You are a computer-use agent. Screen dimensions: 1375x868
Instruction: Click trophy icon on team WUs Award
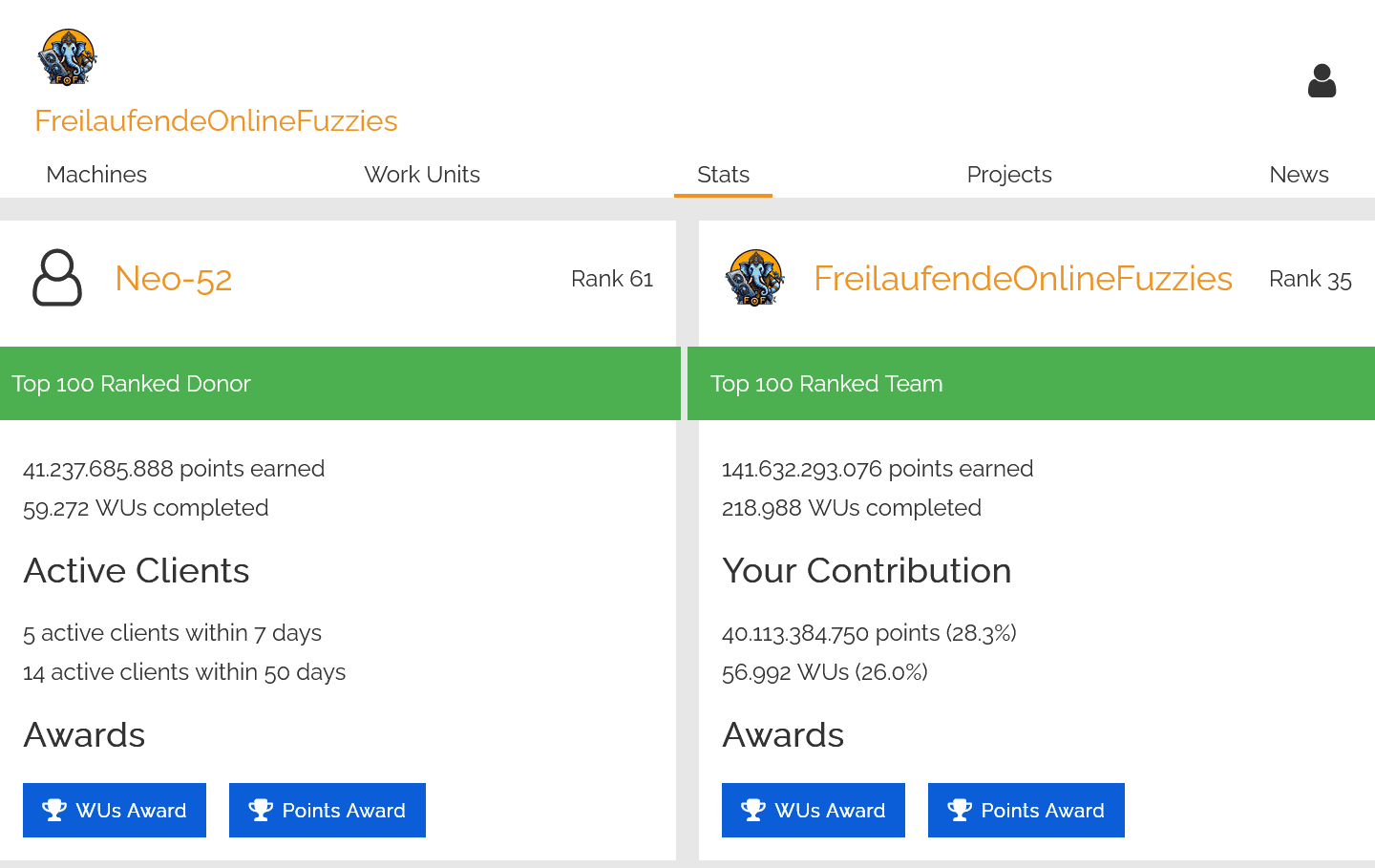(x=753, y=810)
